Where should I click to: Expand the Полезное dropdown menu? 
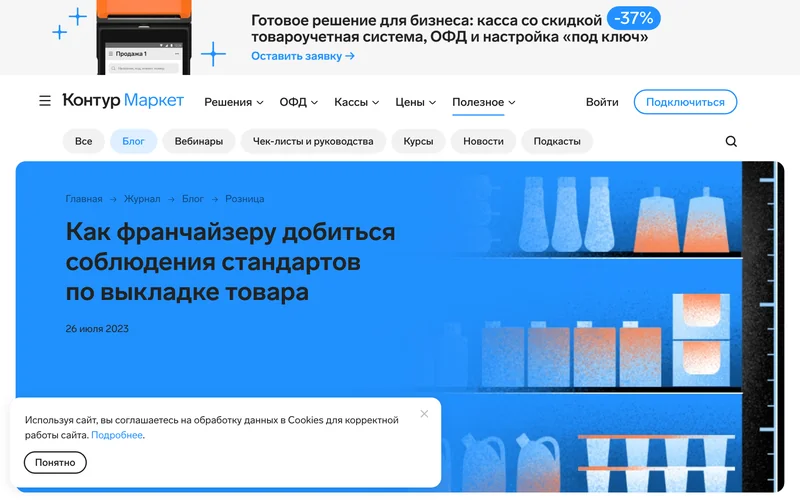point(484,102)
